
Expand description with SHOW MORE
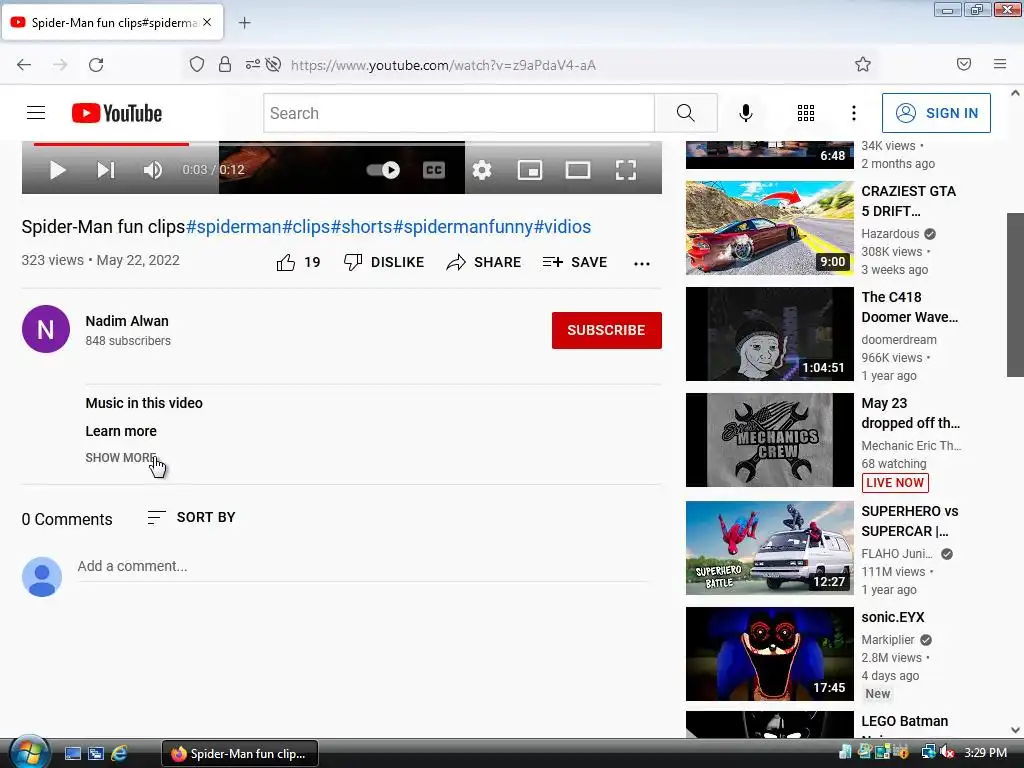click(x=121, y=458)
